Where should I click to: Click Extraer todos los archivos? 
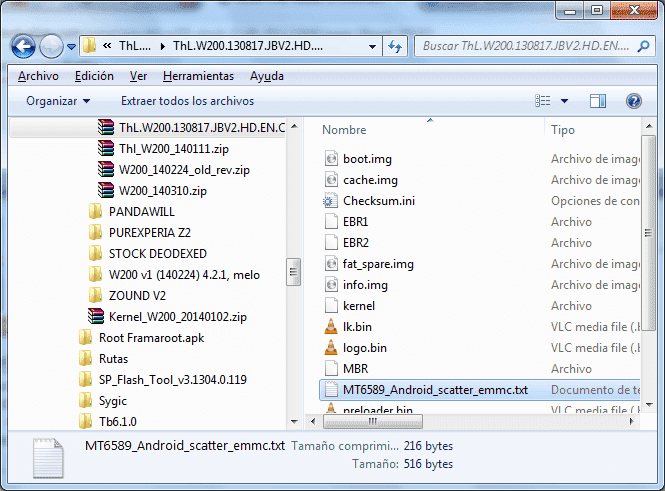coord(187,101)
